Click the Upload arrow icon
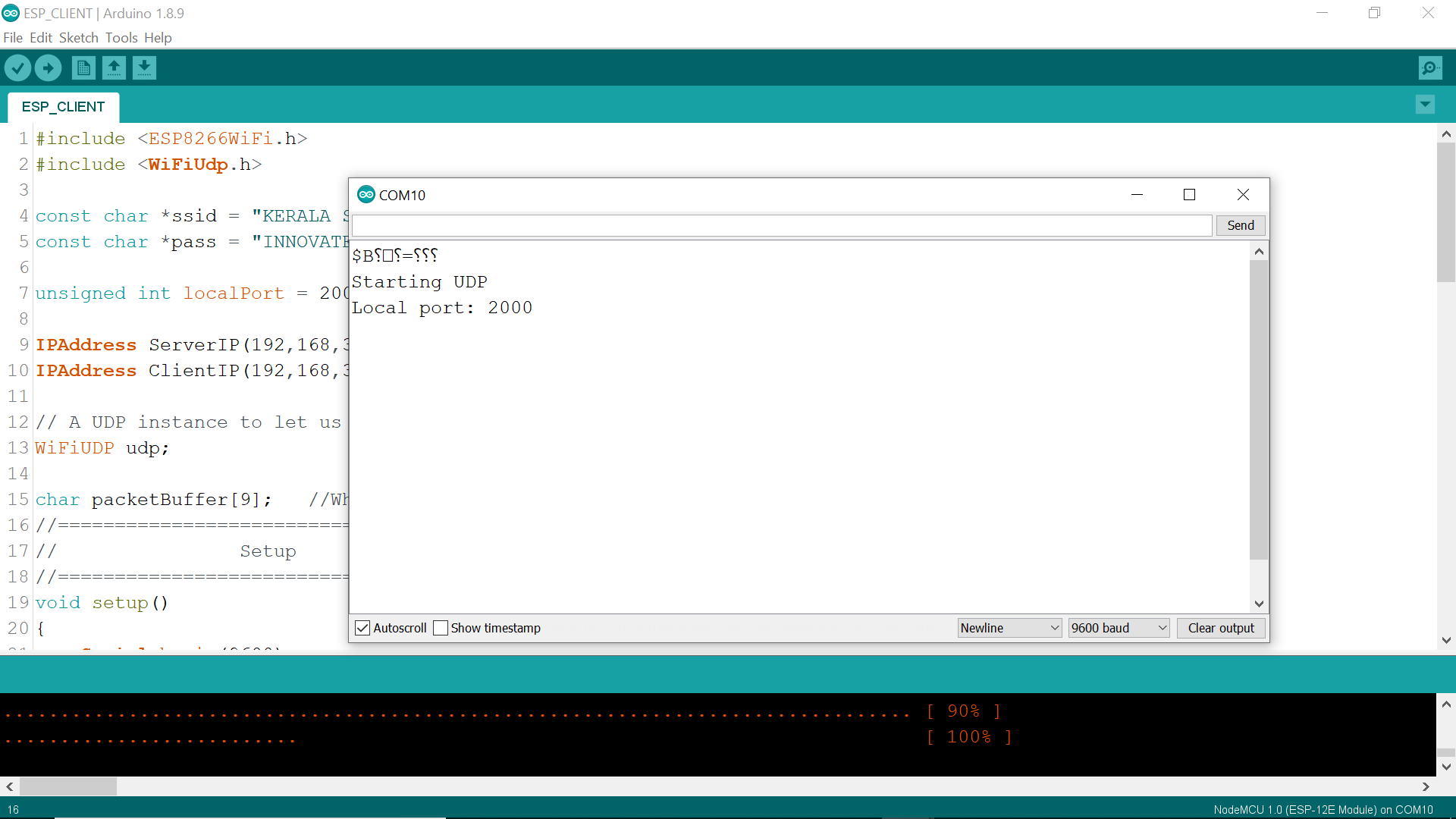The height and width of the screenshot is (819, 1456). [48, 68]
